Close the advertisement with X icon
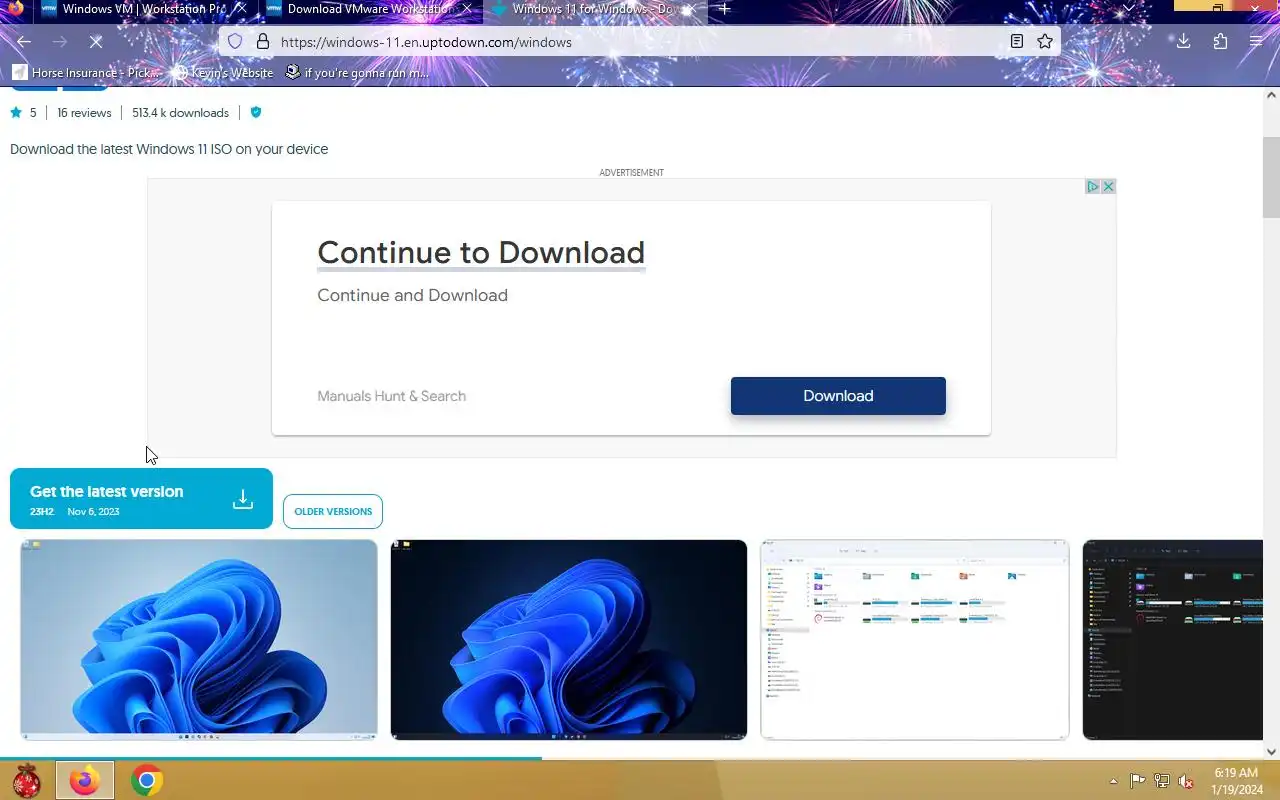The height and width of the screenshot is (800, 1280). pyautogui.click(x=1108, y=187)
